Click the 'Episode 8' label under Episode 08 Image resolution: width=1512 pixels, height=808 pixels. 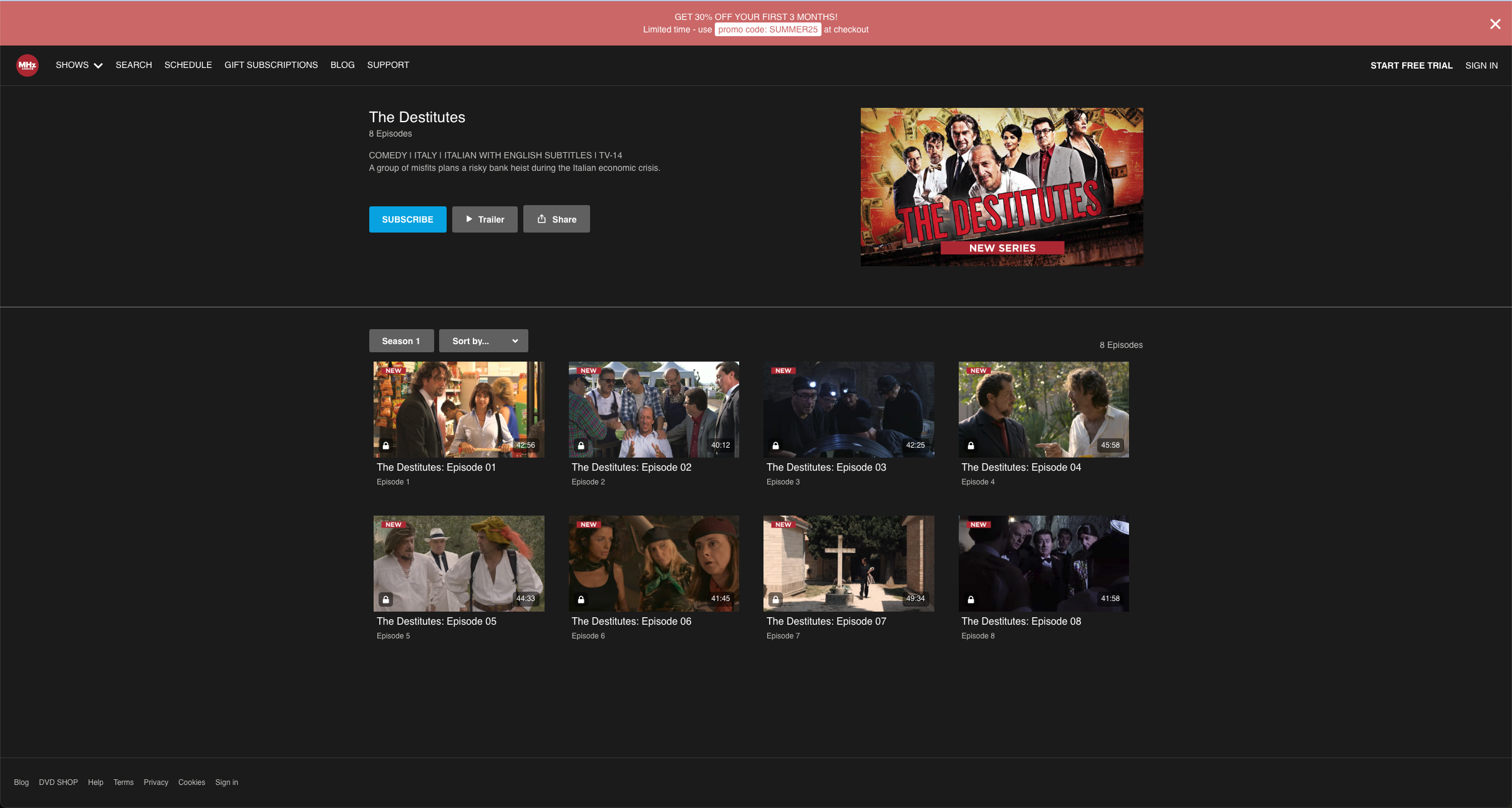(978, 636)
